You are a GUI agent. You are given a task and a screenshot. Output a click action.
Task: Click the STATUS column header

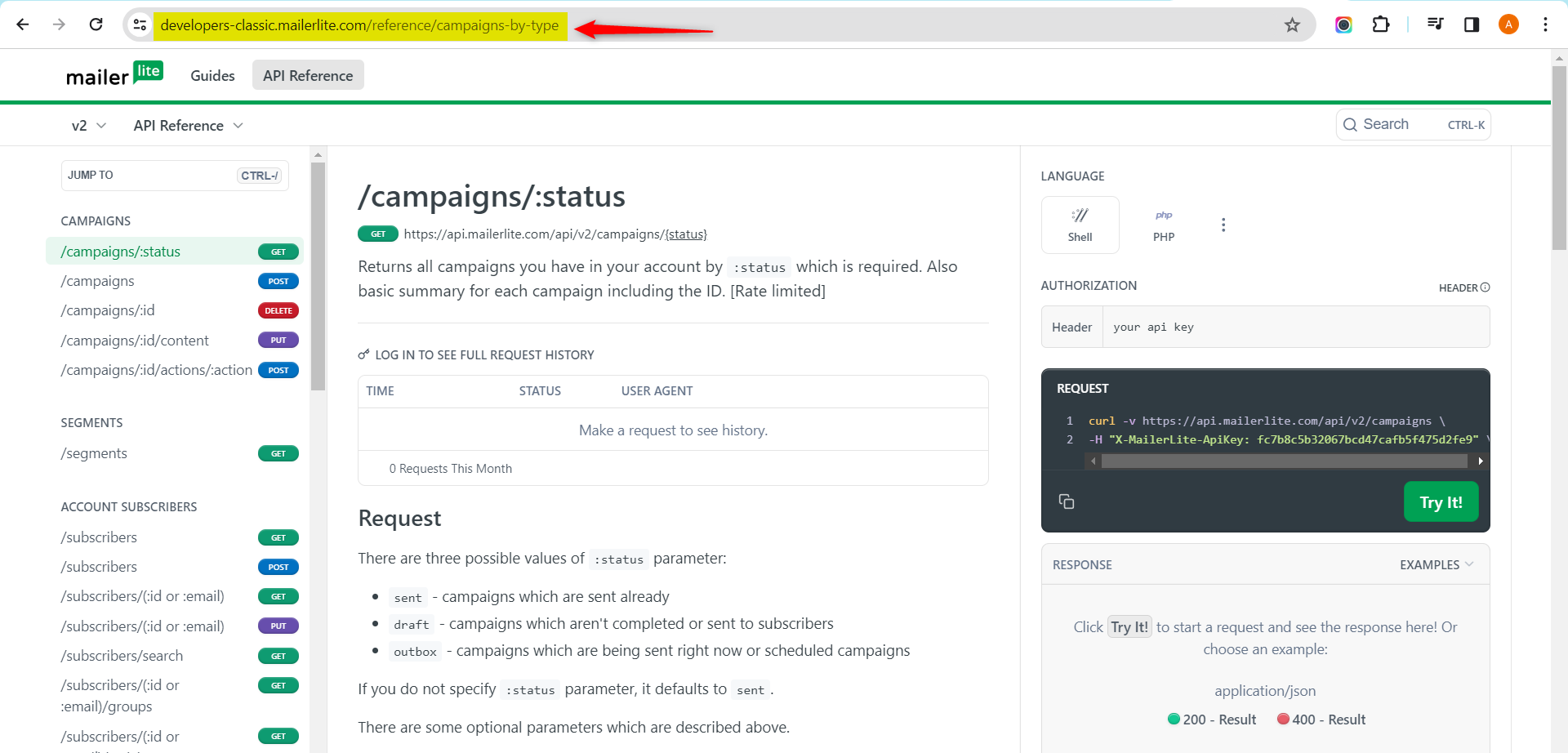(540, 391)
